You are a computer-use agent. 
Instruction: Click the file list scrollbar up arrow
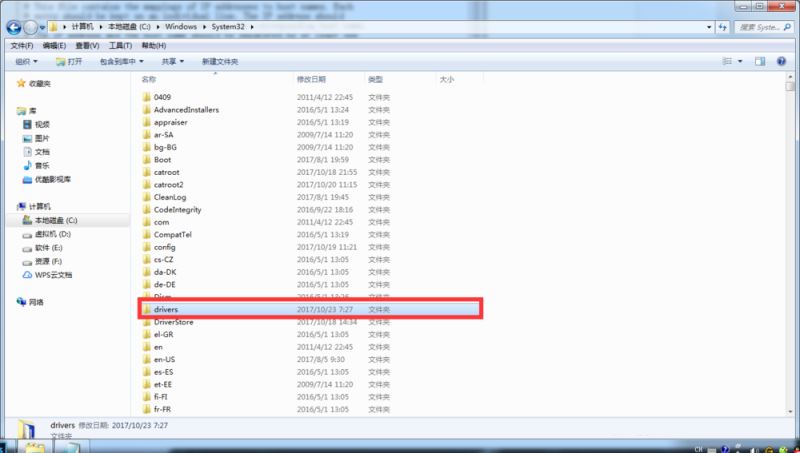(x=790, y=77)
